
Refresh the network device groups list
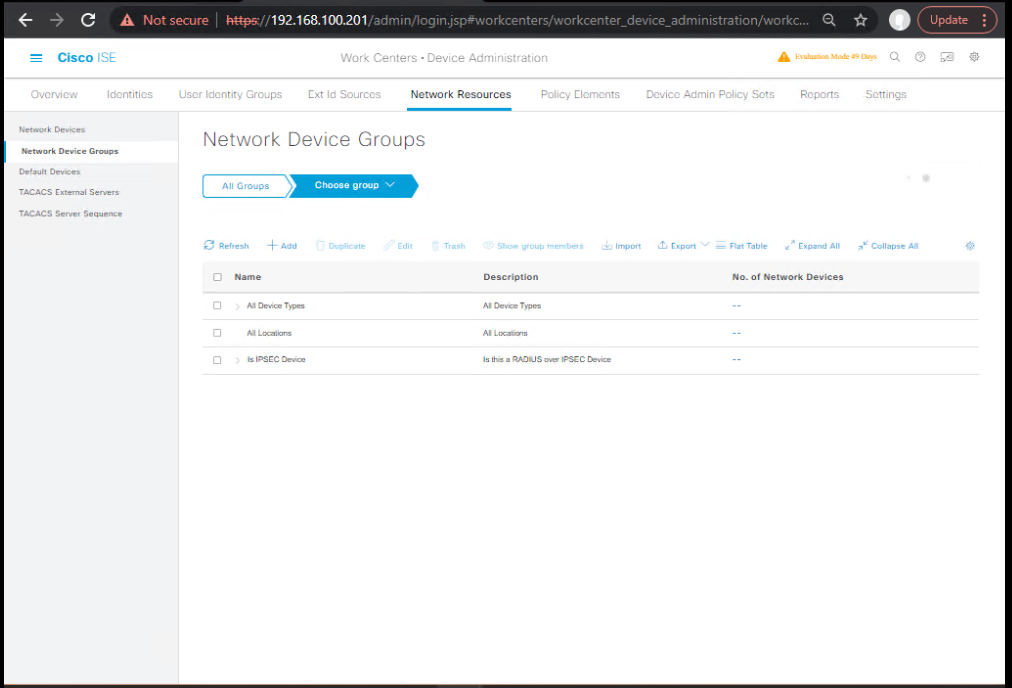click(227, 246)
